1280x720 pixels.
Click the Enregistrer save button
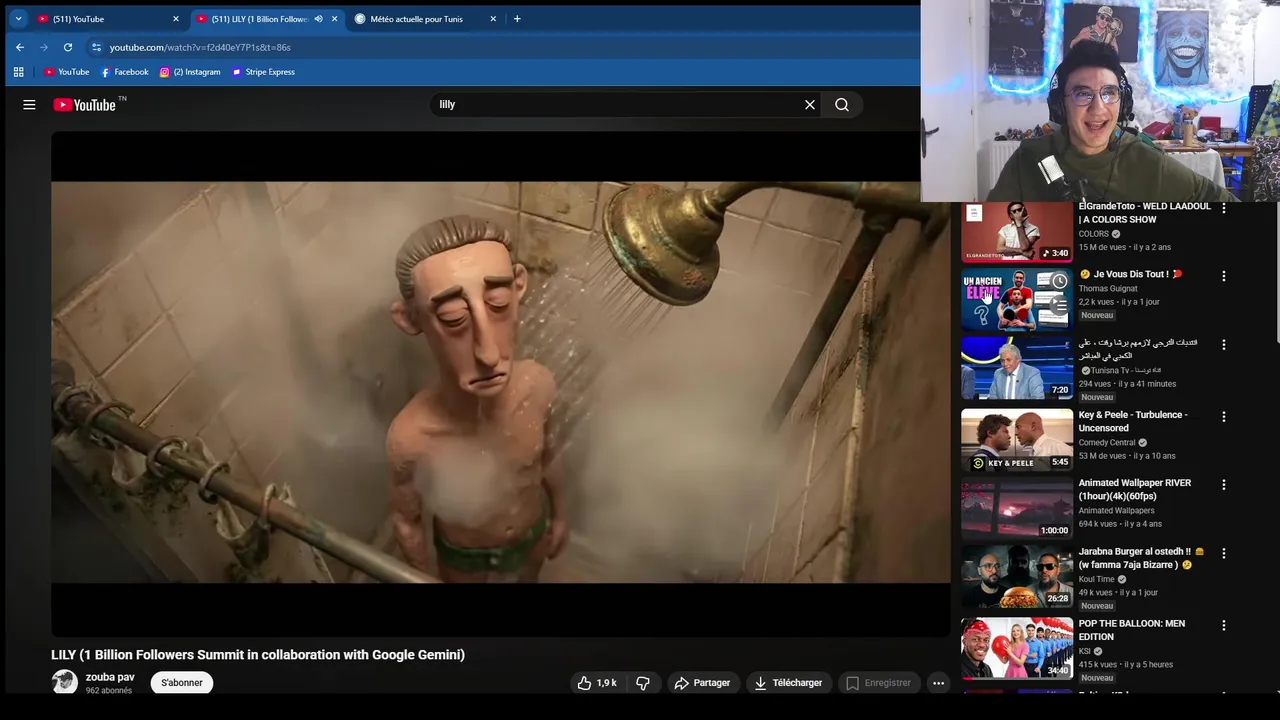(878, 683)
